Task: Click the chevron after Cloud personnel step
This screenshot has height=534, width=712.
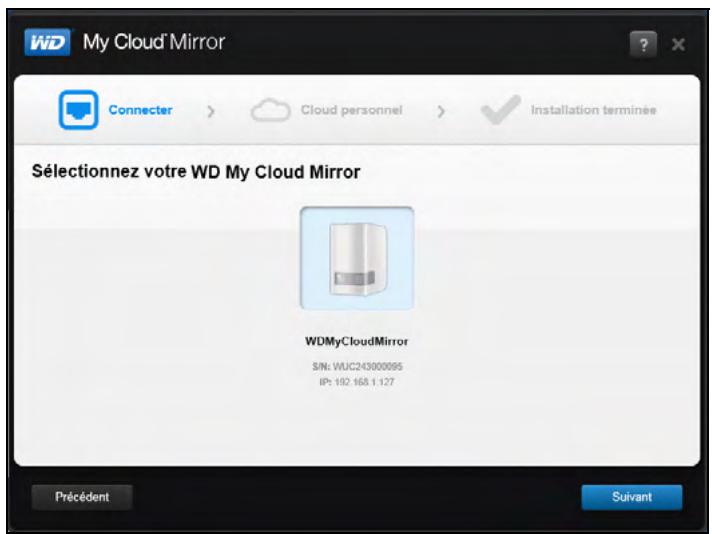Action: click(x=441, y=111)
